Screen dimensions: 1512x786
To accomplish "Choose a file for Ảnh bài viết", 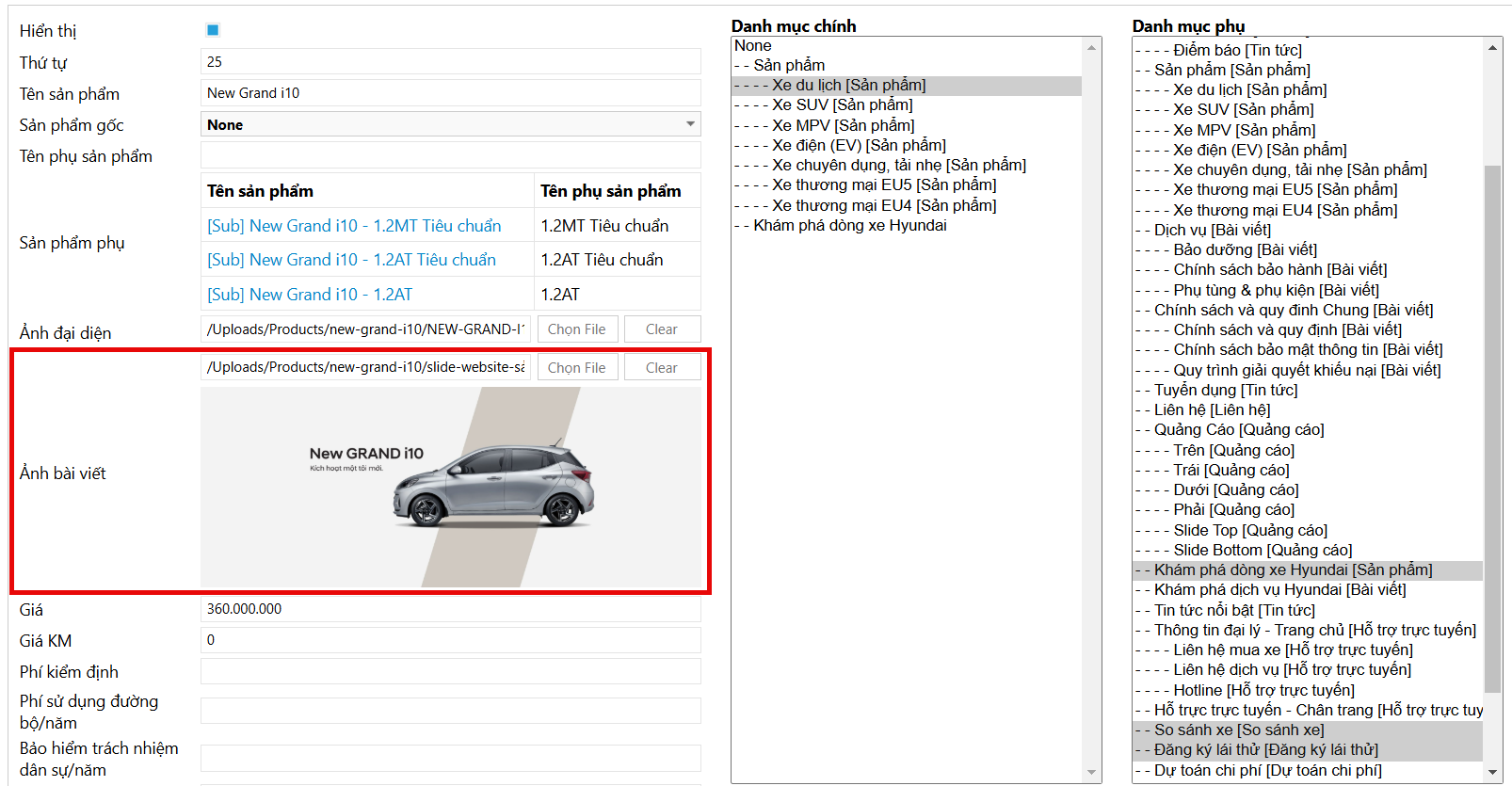I will point(577,368).
